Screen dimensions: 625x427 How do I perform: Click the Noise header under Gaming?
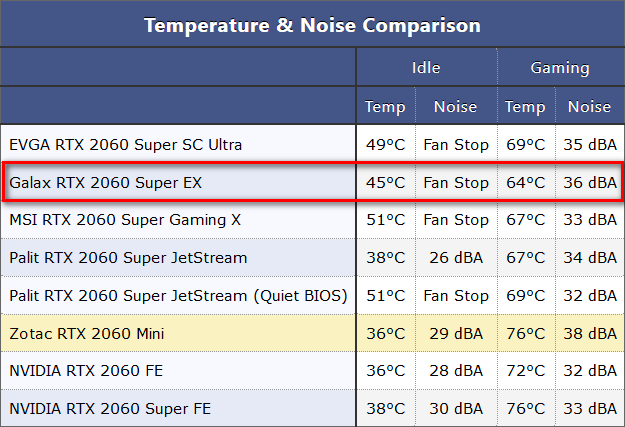589,106
